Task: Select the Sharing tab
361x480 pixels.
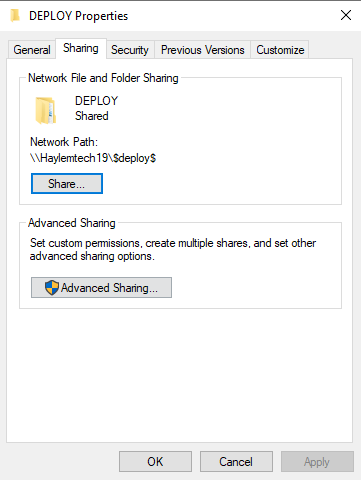Action: [x=81, y=48]
